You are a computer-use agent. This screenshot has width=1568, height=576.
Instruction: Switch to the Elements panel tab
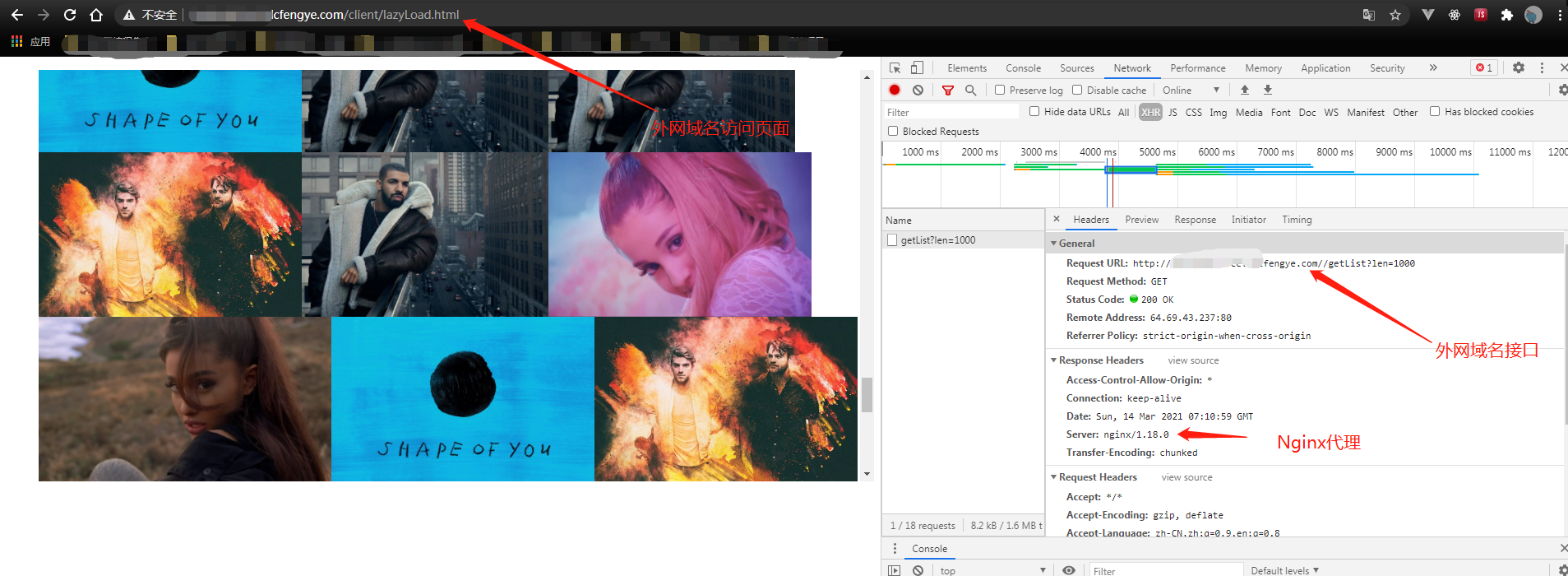(x=967, y=67)
